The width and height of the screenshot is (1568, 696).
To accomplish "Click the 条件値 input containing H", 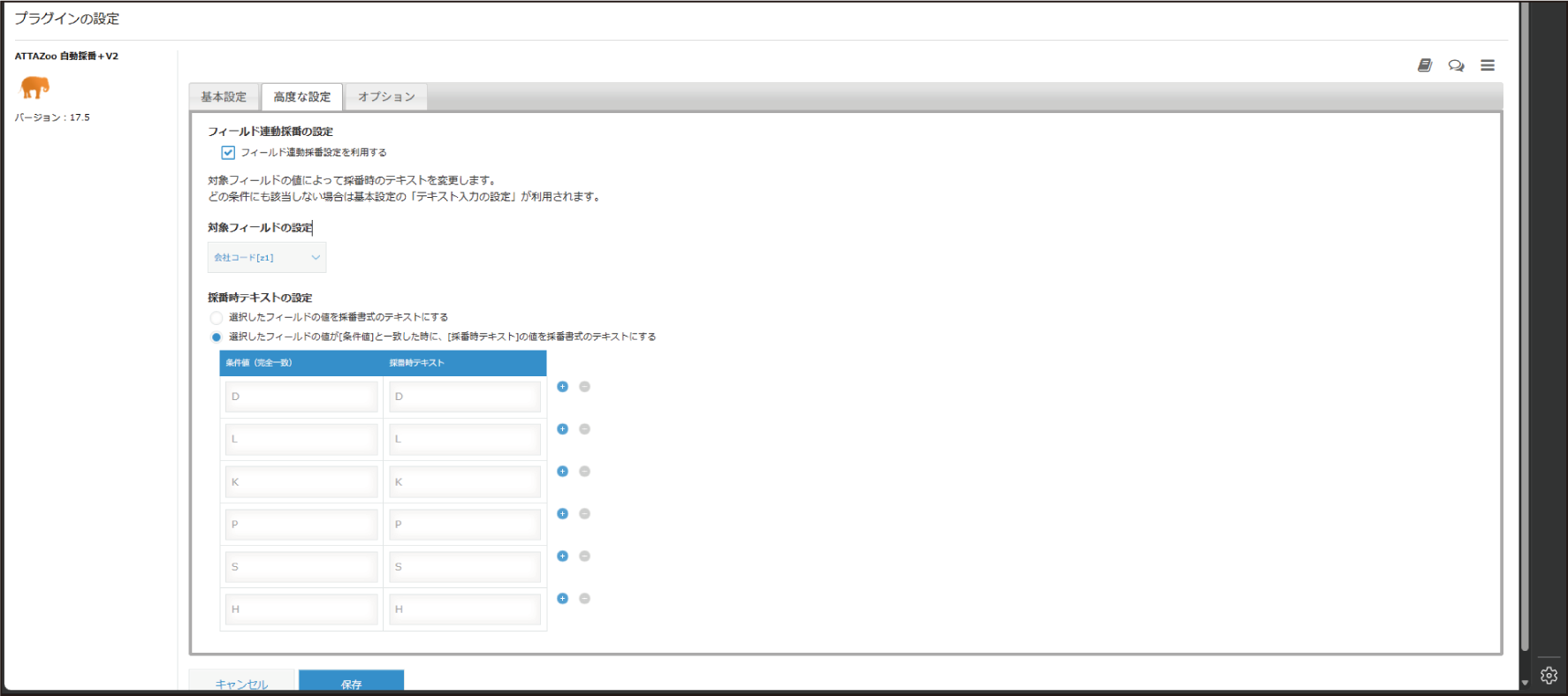I will coord(301,609).
